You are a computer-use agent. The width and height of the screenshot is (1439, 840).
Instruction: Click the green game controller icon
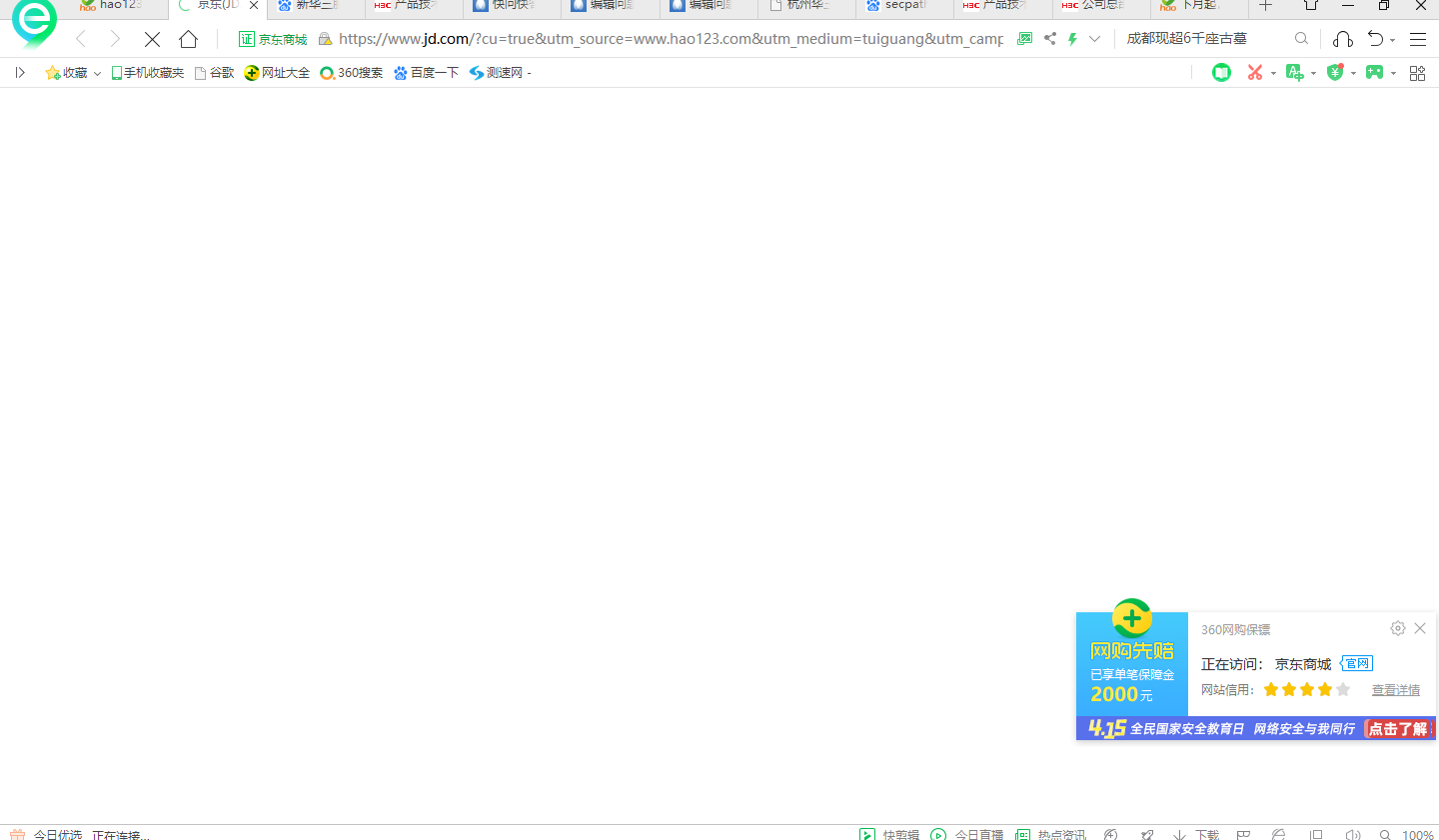click(1375, 73)
